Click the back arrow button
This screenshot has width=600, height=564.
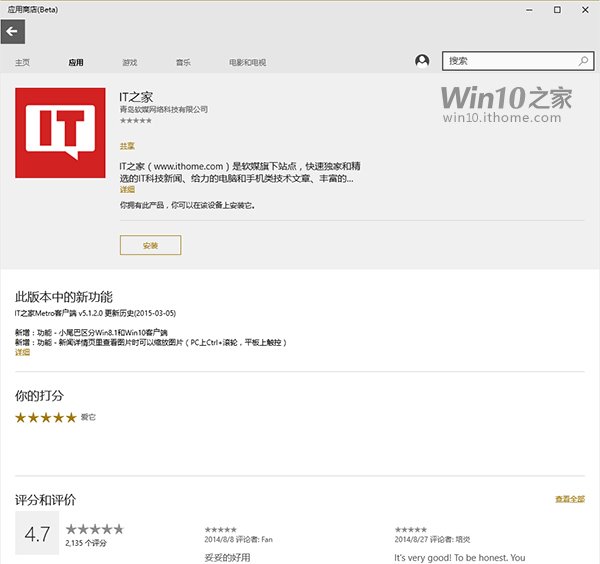pyautogui.click(x=13, y=32)
